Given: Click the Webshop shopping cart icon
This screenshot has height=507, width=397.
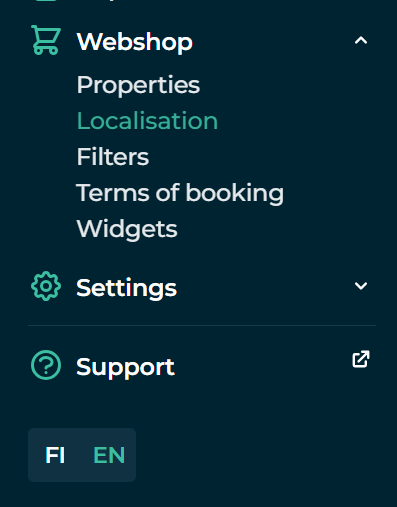Looking at the screenshot, I should click(46, 40).
